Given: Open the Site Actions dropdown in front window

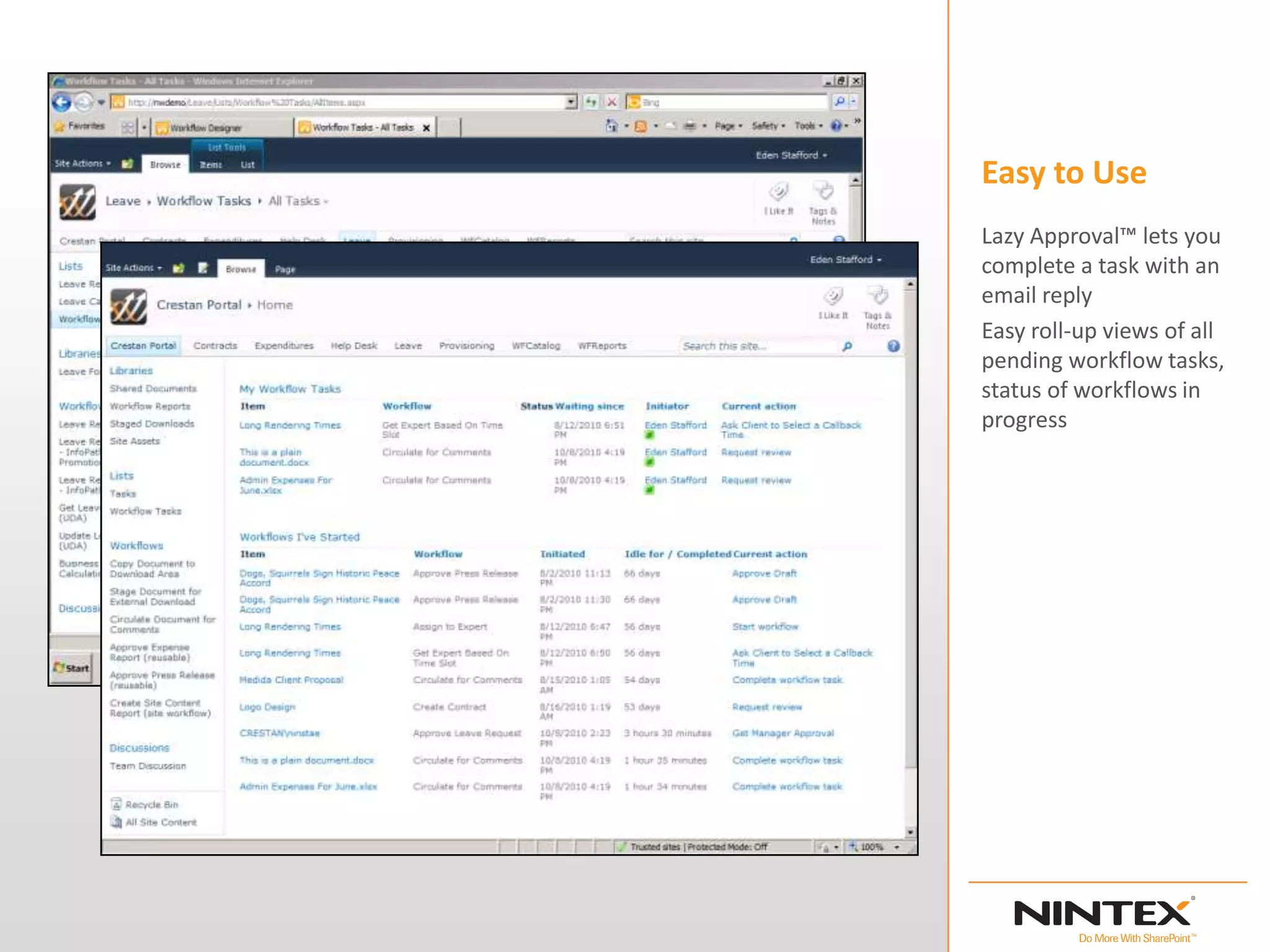Looking at the screenshot, I should pyautogui.click(x=133, y=268).
